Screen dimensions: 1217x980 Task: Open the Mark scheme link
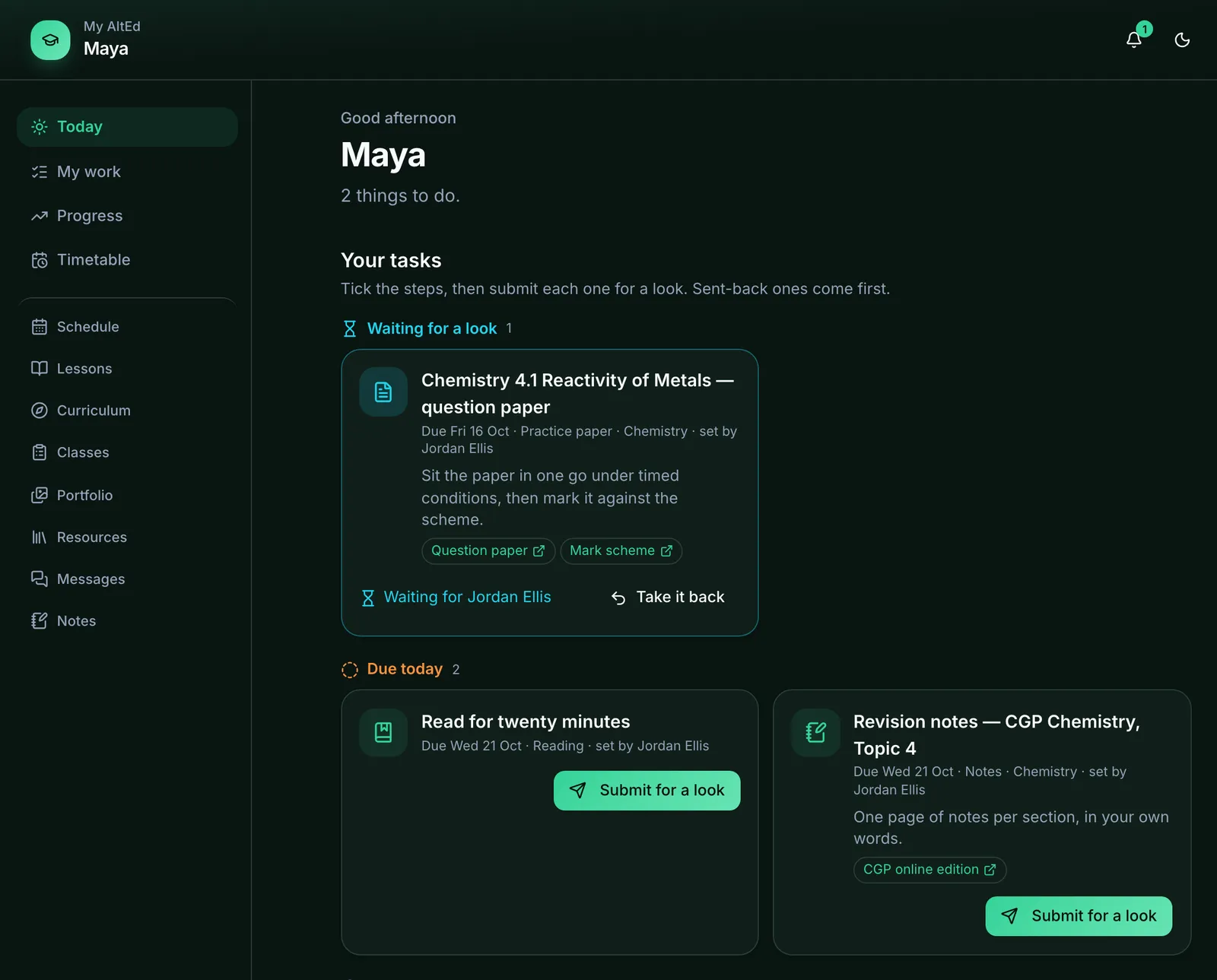(621, 550)
